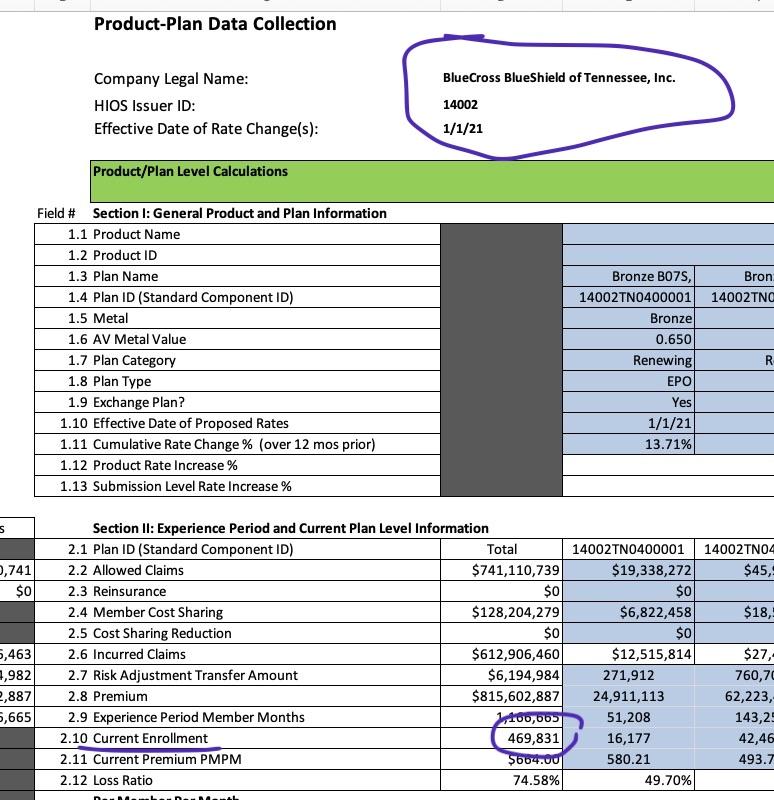Select the 1/1/21 value beside Effective Date of Rate Change(s)

pyautogui.click(x=459, y=129)
